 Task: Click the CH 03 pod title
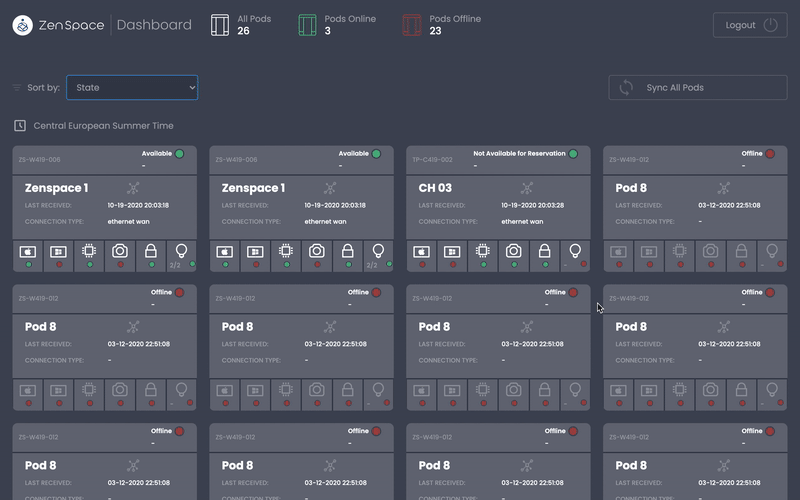point(435,188)
